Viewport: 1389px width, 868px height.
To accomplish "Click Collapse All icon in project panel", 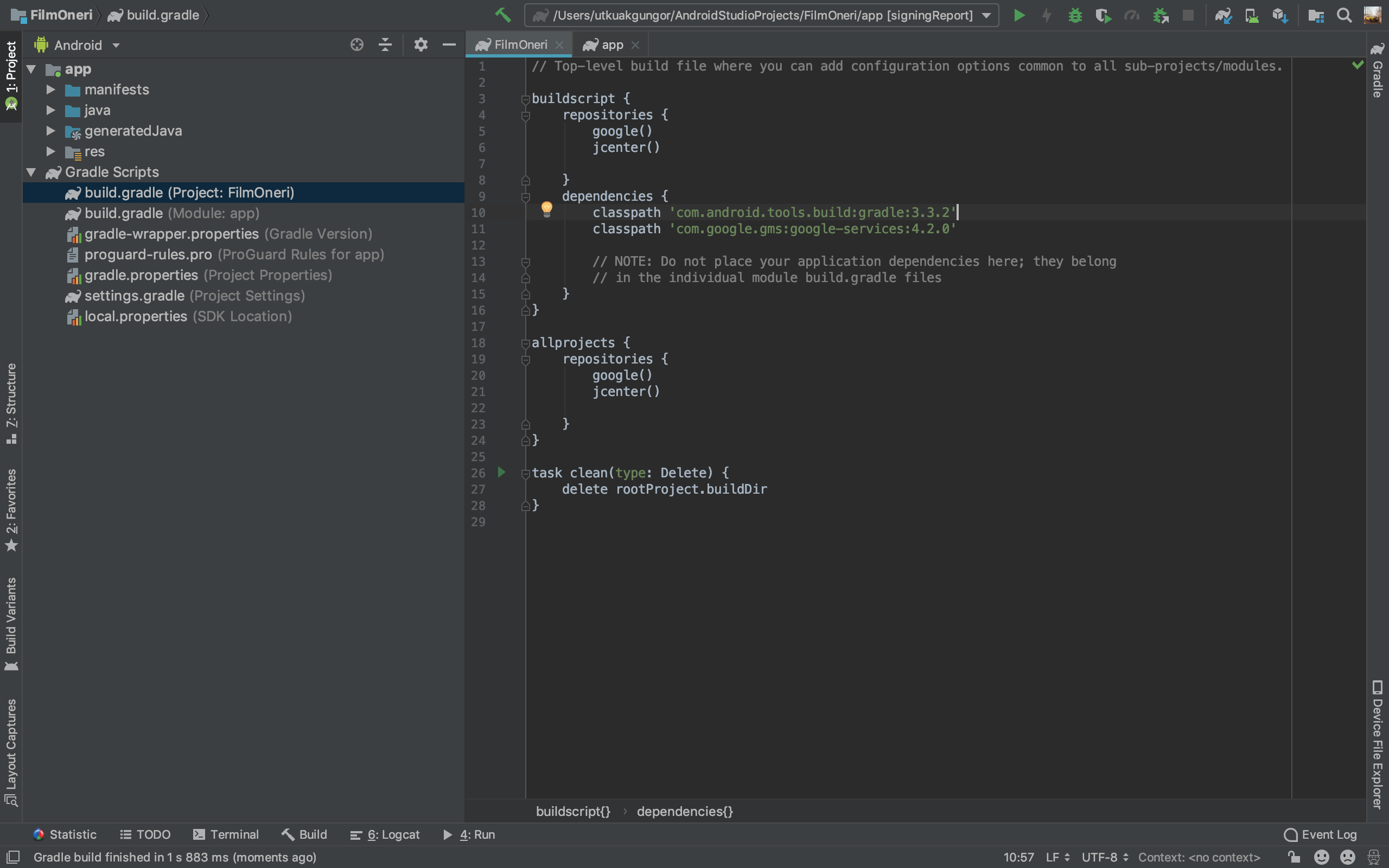I will pyautogui.click(x=385, y=45).
